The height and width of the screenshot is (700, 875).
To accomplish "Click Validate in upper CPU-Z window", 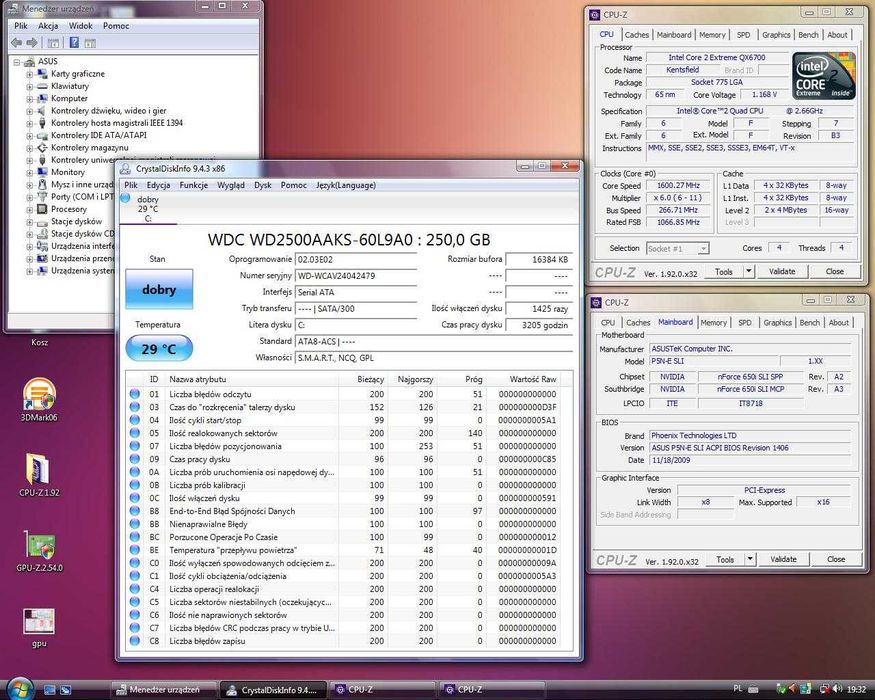I will (x=782, y=272).
